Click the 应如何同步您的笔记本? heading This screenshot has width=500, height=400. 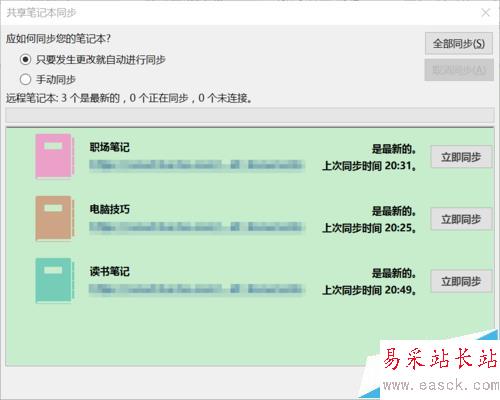click(58, 39)
